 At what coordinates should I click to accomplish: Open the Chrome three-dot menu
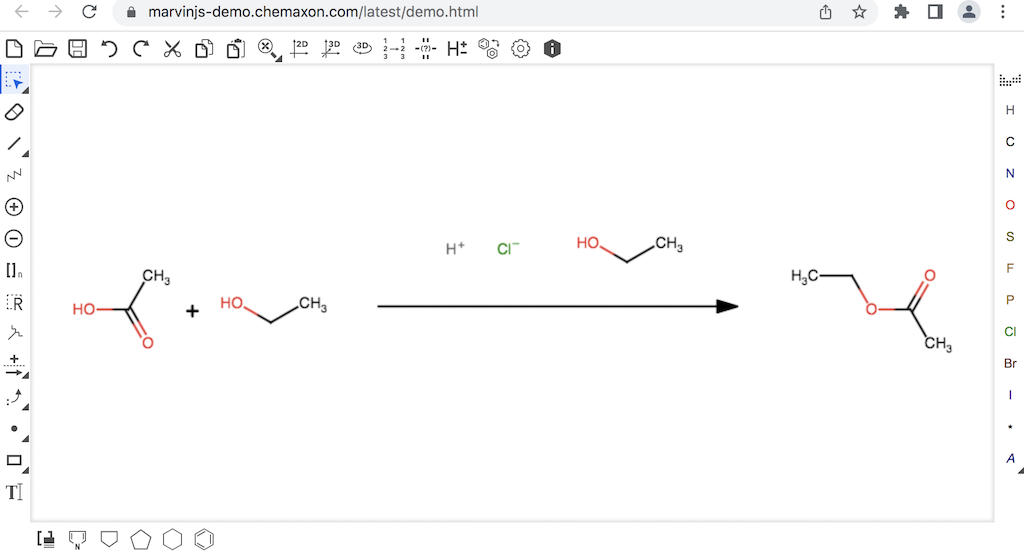pyautogui.click(x=1002, y=12)
